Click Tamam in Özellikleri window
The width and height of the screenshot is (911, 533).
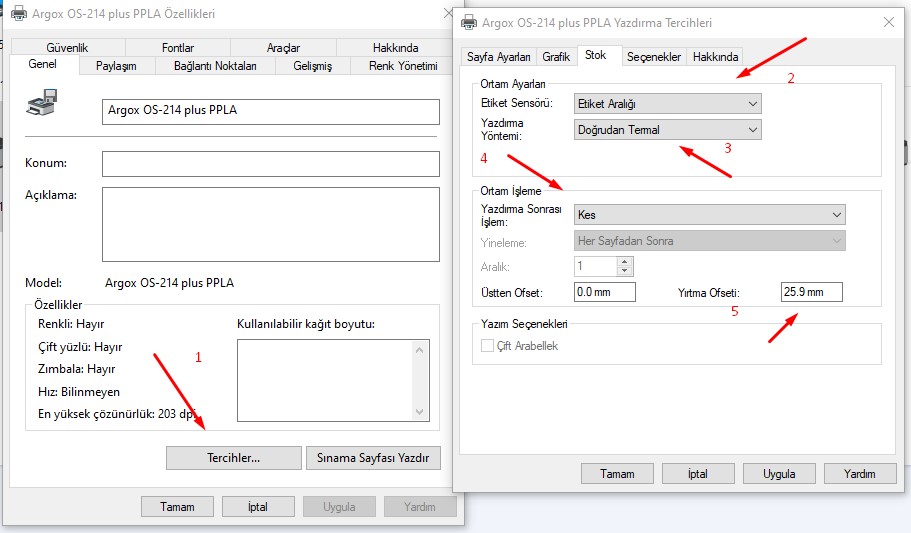tap(177, 507)
